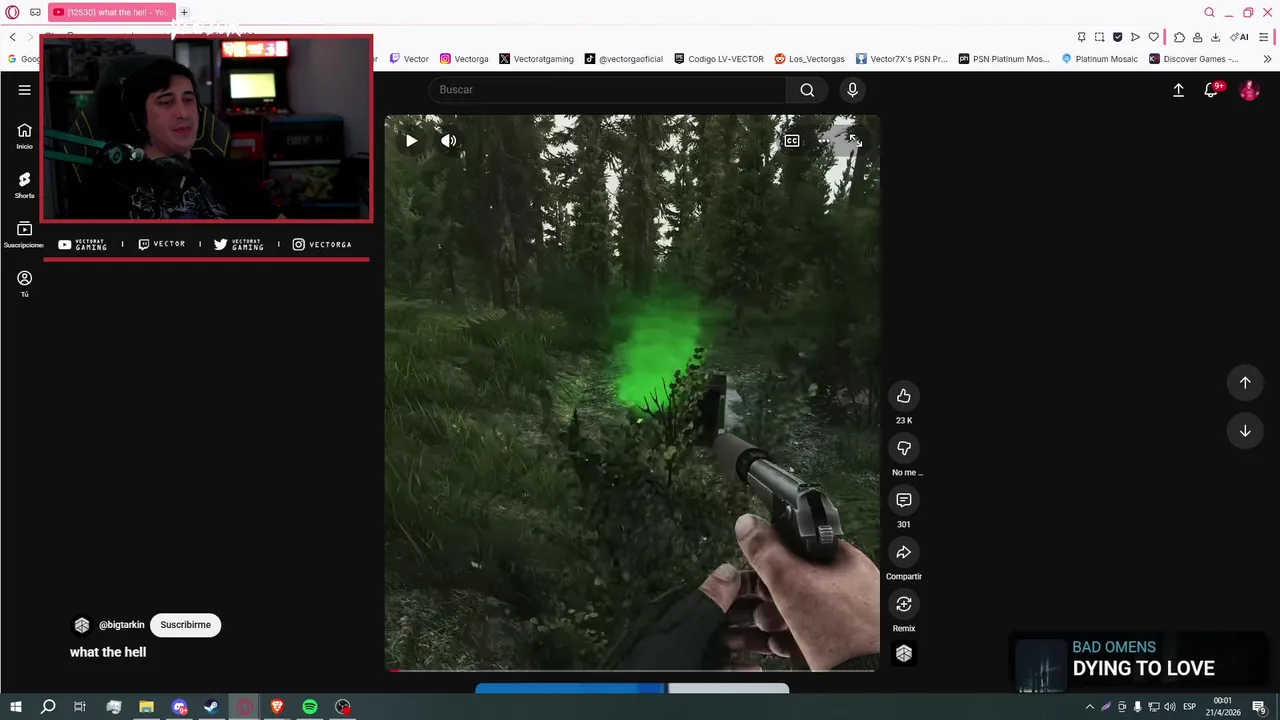
Task: Open the Los_Vectorgas Reddit bookmark
Action: pos(809,59)
